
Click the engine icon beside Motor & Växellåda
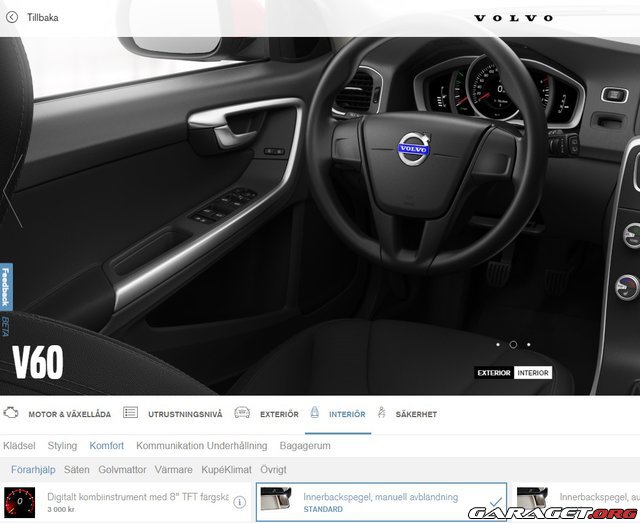(x=11, y=413)
